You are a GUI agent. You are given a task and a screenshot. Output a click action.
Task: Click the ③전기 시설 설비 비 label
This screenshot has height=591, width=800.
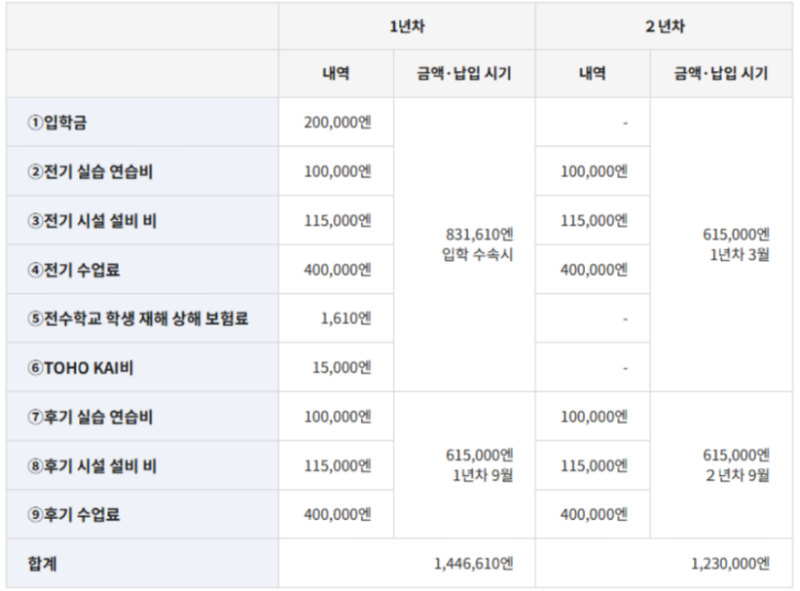(x=92, y=221)
